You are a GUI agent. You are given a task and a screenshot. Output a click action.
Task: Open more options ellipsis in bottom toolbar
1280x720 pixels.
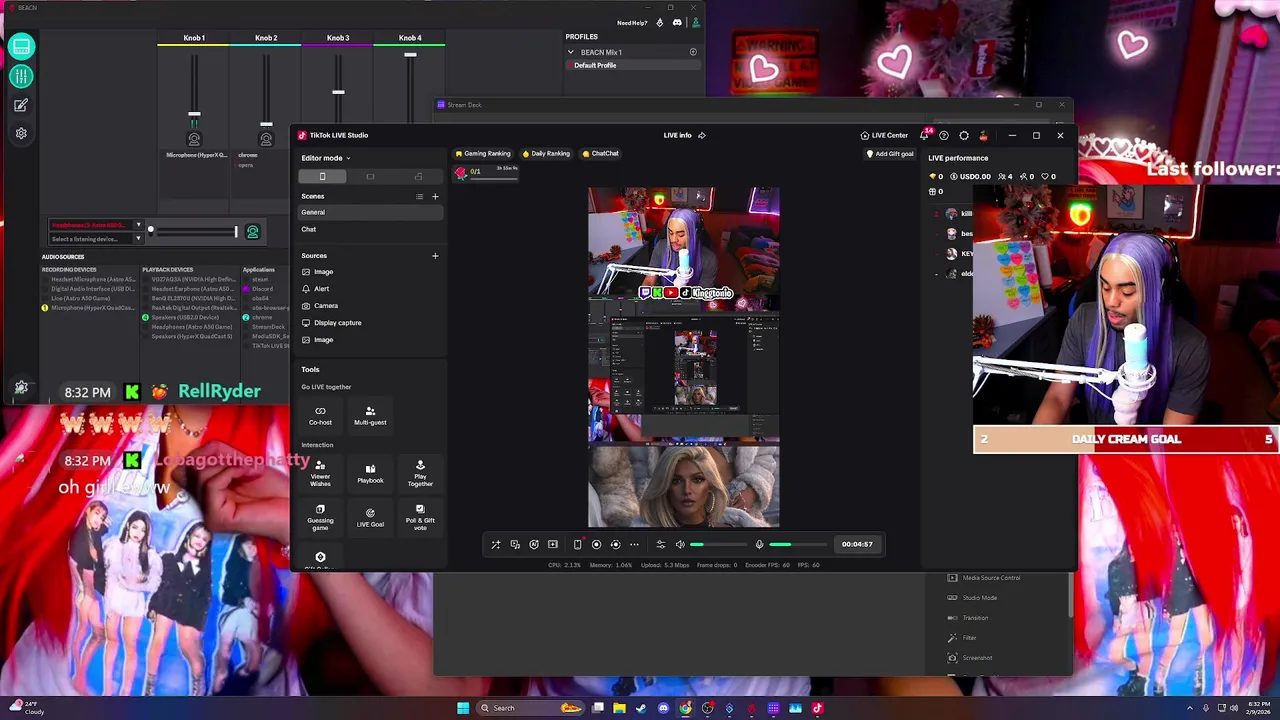634,544
